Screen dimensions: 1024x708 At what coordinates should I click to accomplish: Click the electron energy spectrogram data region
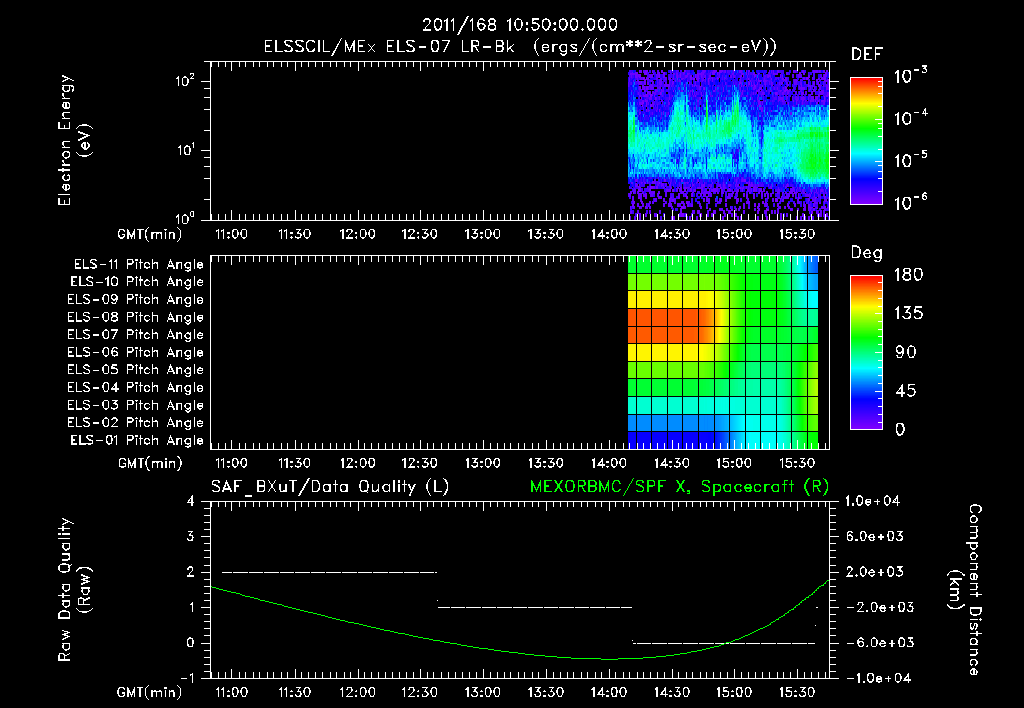pos(728,144)
